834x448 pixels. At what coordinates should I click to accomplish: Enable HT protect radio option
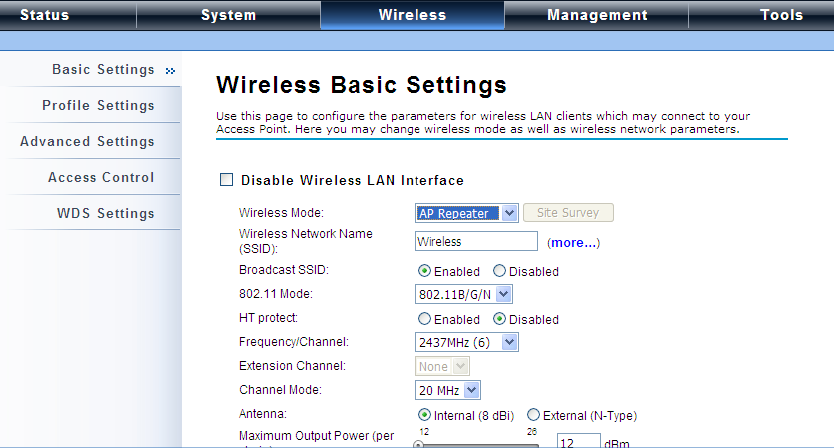pyautogui.click(x=424, y=320)
